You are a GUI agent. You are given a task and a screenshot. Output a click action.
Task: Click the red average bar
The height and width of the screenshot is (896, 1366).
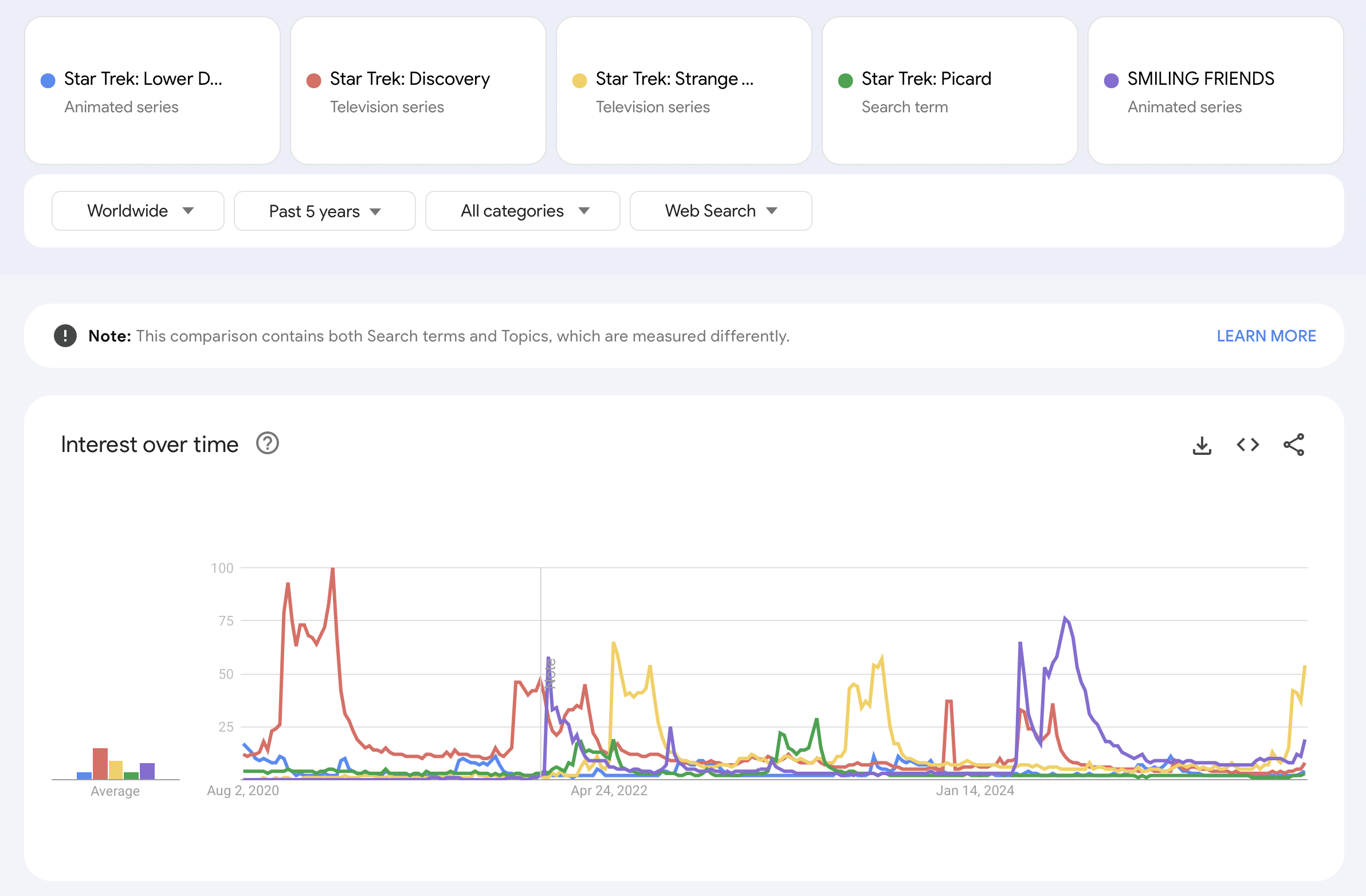click(x=100, y=764)
